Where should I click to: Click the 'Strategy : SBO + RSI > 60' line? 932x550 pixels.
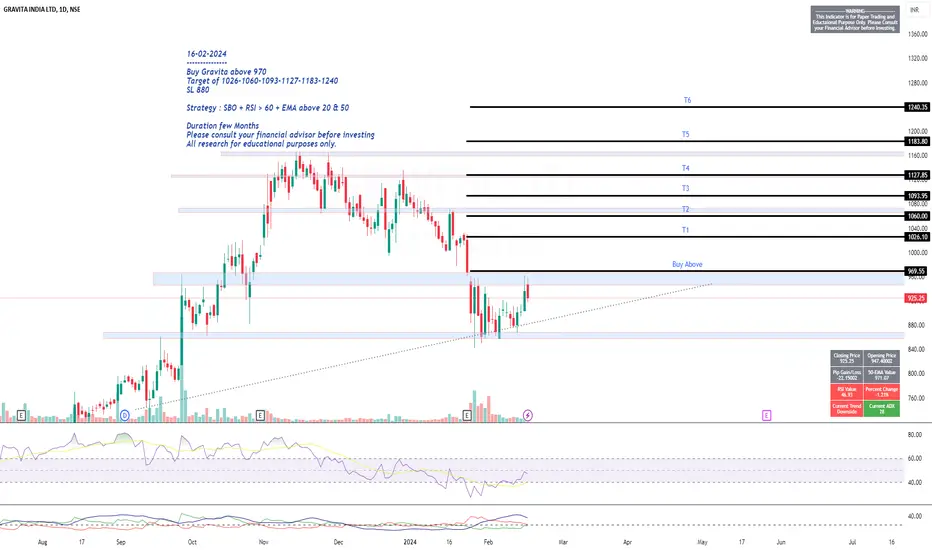[268, 108]
